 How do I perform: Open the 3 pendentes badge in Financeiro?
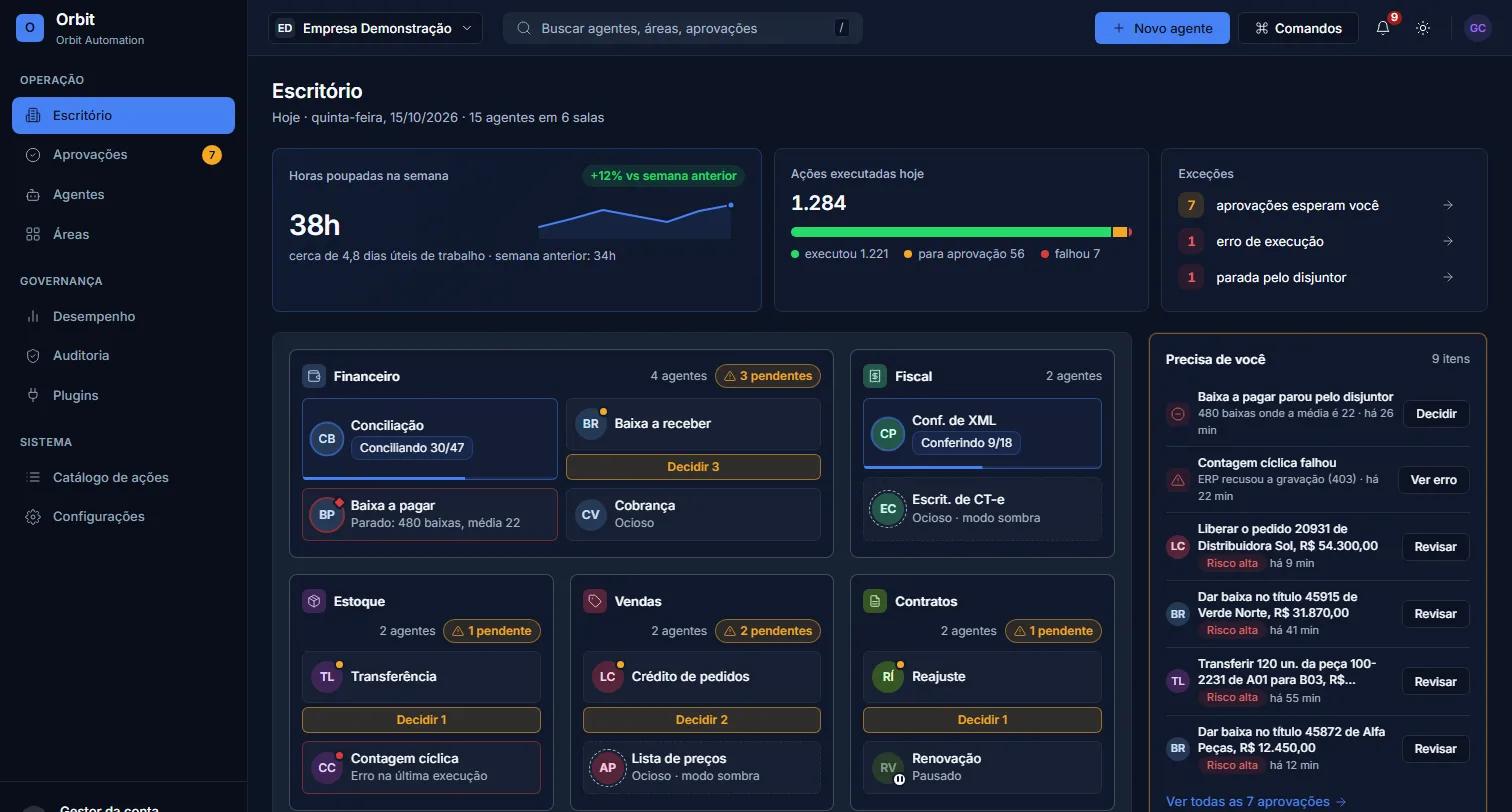[x=768, y=376]
